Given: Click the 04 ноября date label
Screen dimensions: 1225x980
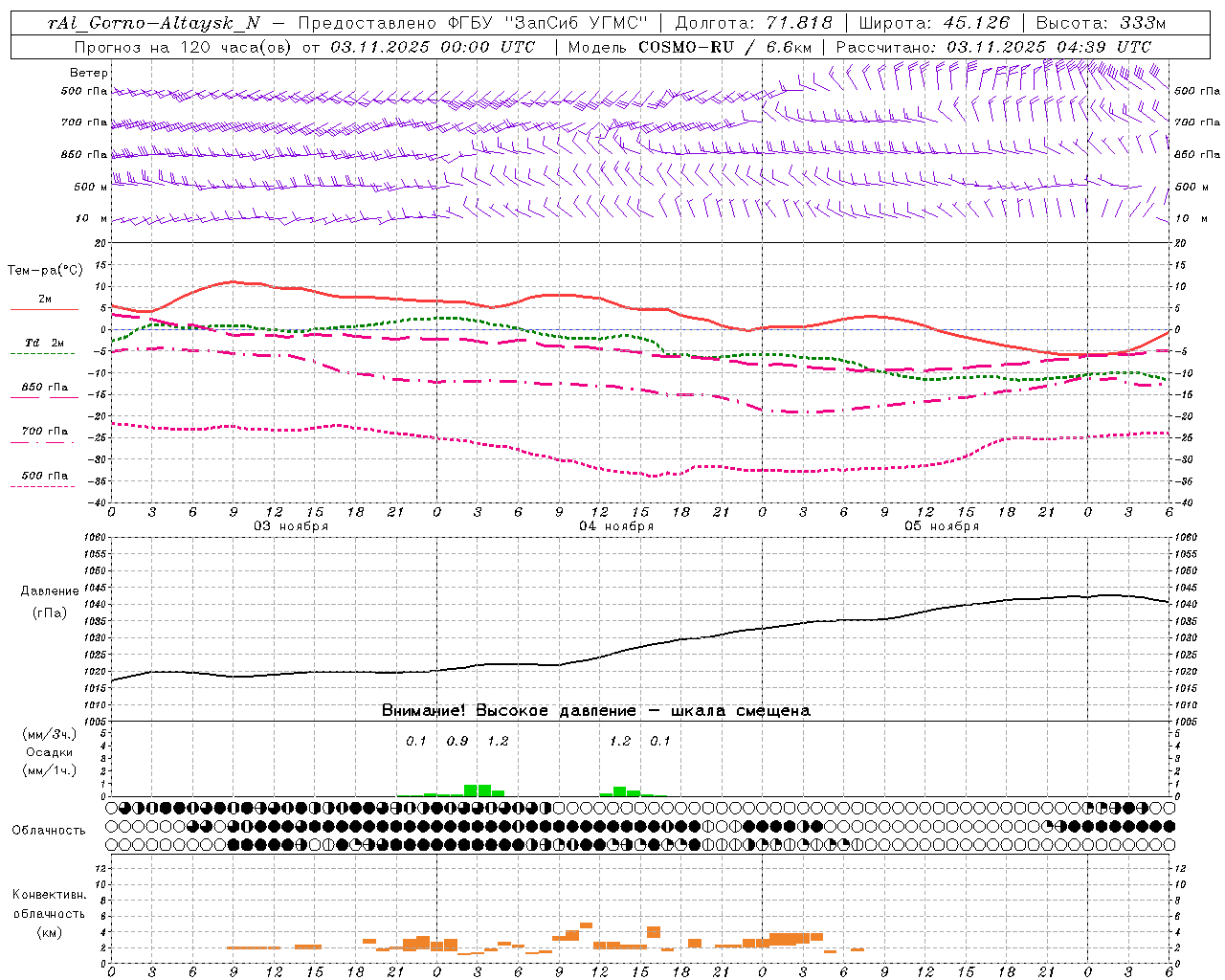Looking at the screenshot, I should (616, 526).
